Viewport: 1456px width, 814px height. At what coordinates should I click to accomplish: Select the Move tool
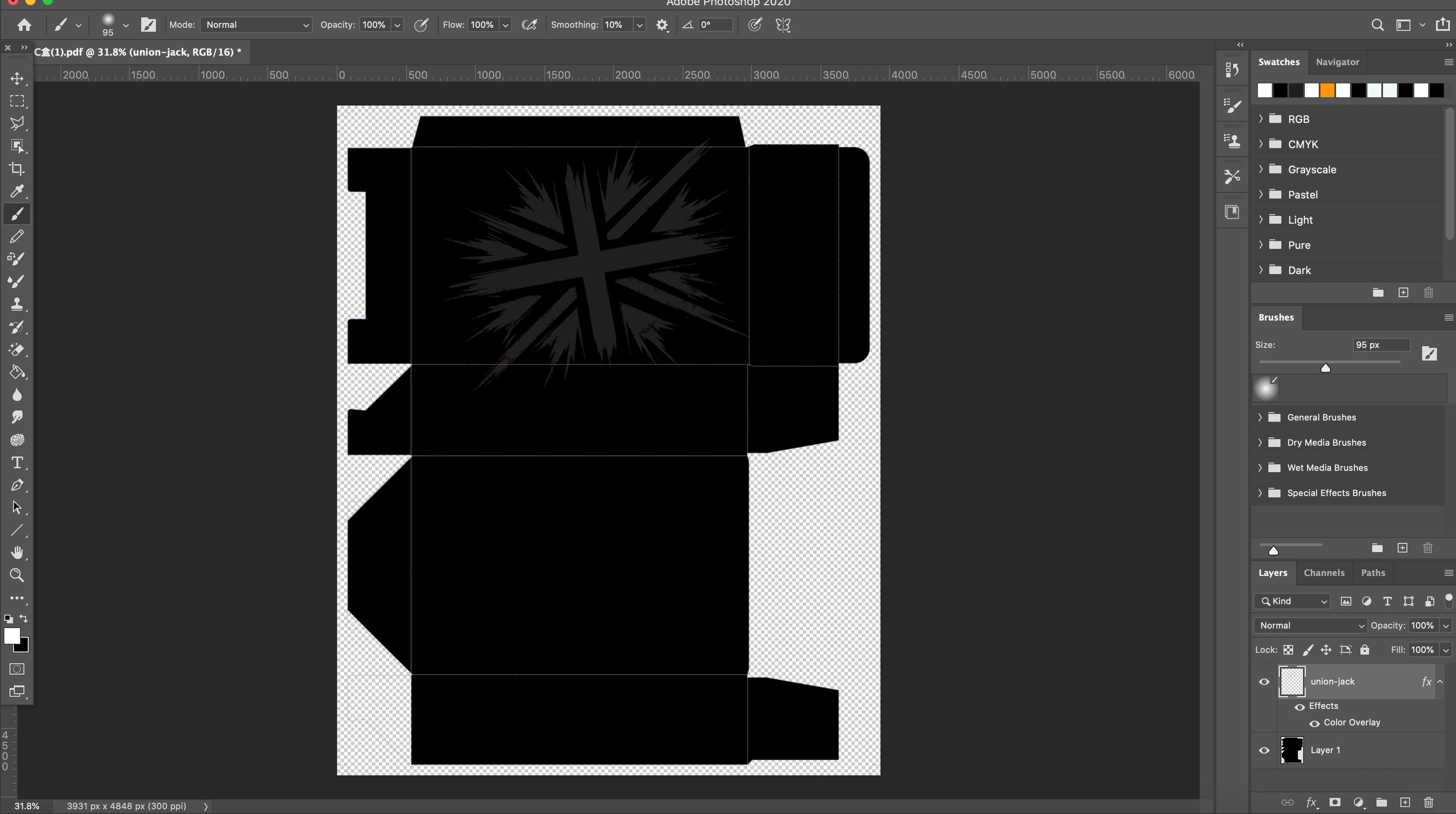pos(17,79)
